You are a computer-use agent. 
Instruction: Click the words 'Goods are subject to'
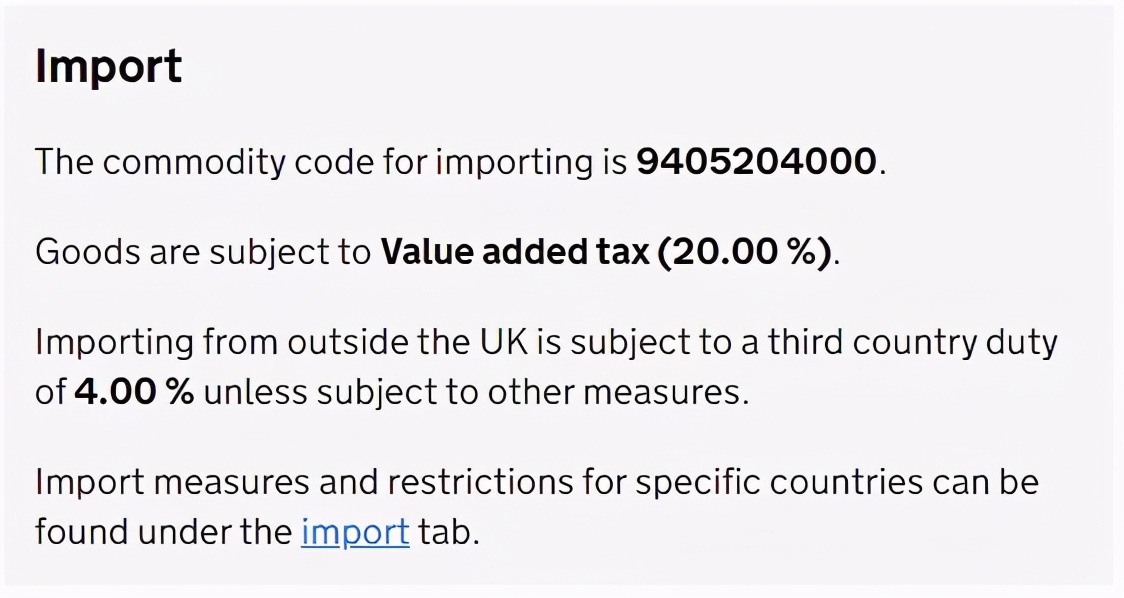[203, 253]
